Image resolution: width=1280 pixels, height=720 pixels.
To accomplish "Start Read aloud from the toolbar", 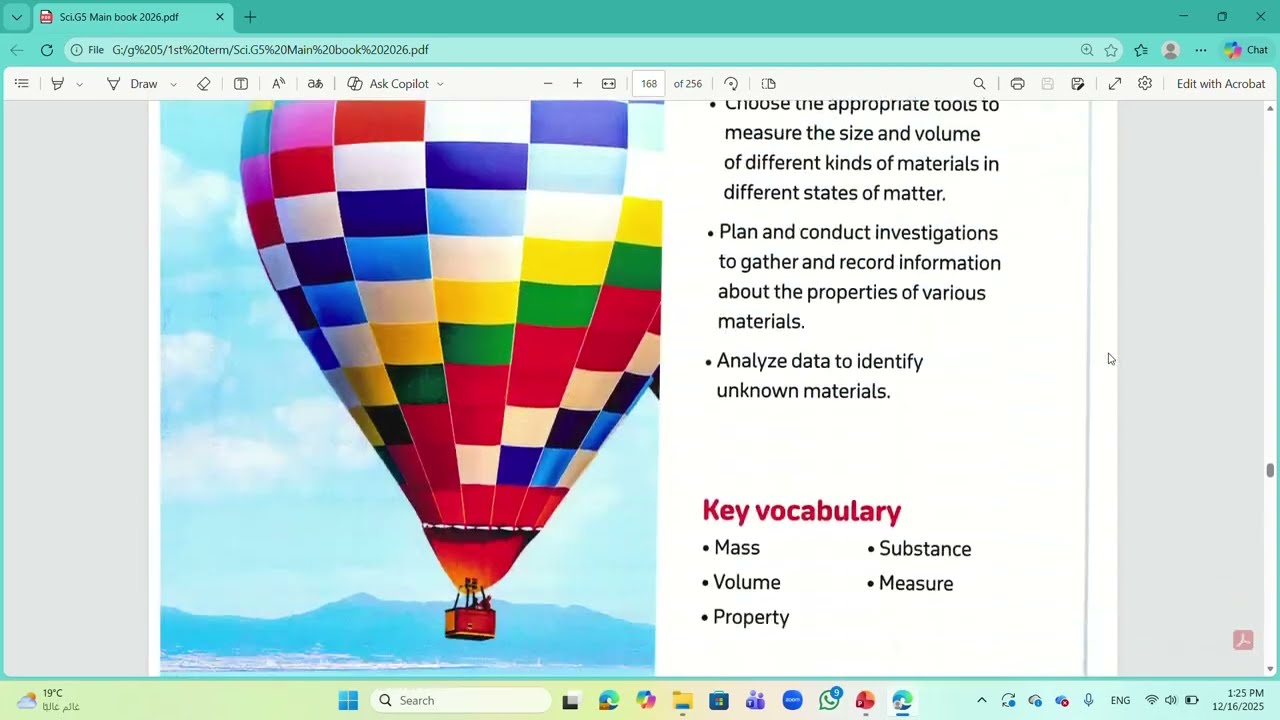I will (x=279, y=84).
